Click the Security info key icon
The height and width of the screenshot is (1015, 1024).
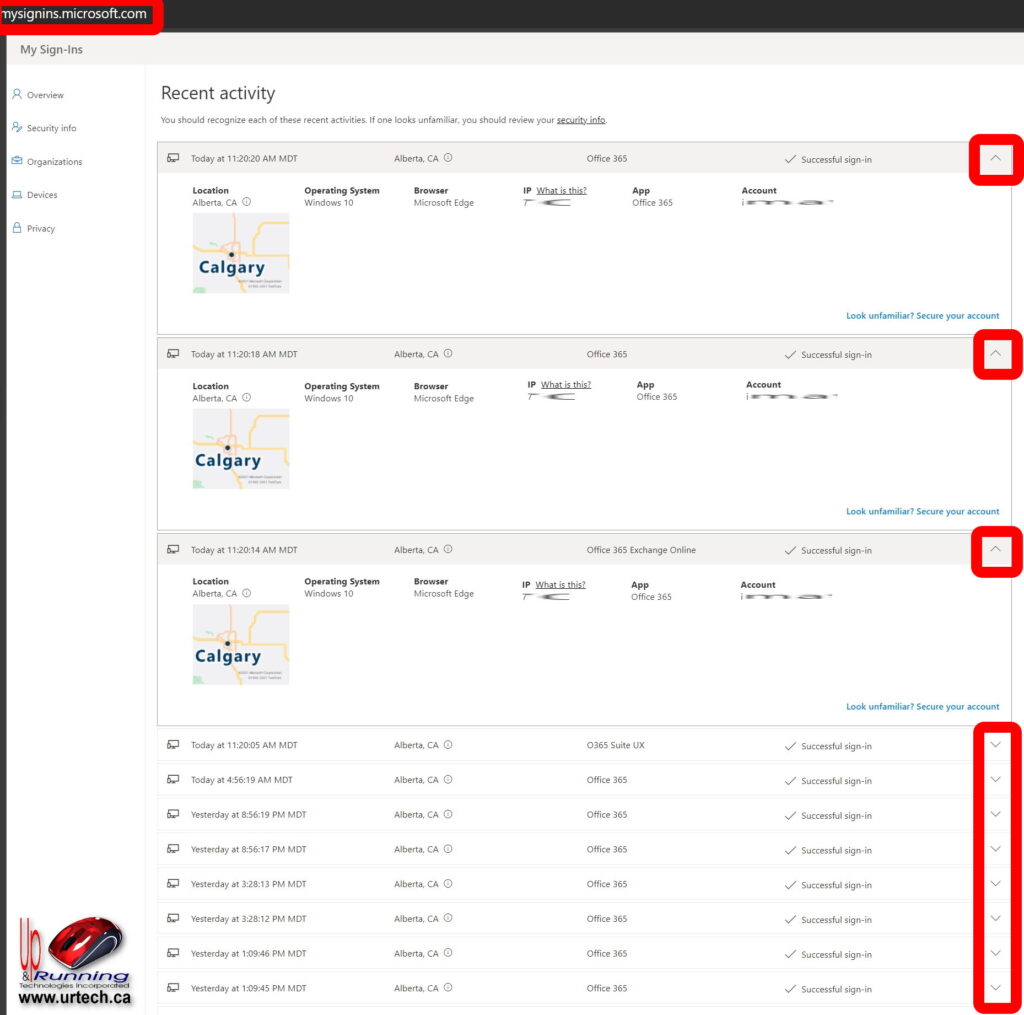[x=17, y=128]
